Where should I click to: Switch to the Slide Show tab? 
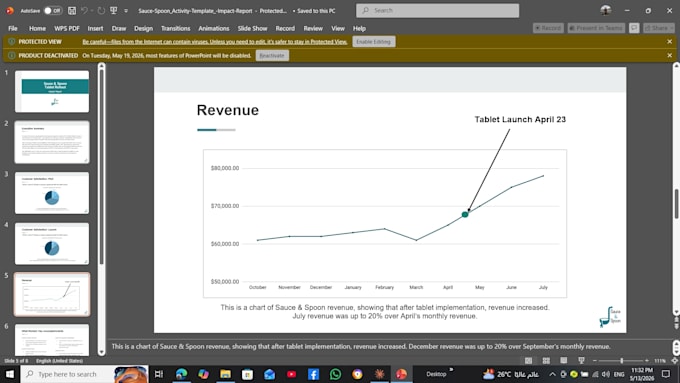(252, 28)
